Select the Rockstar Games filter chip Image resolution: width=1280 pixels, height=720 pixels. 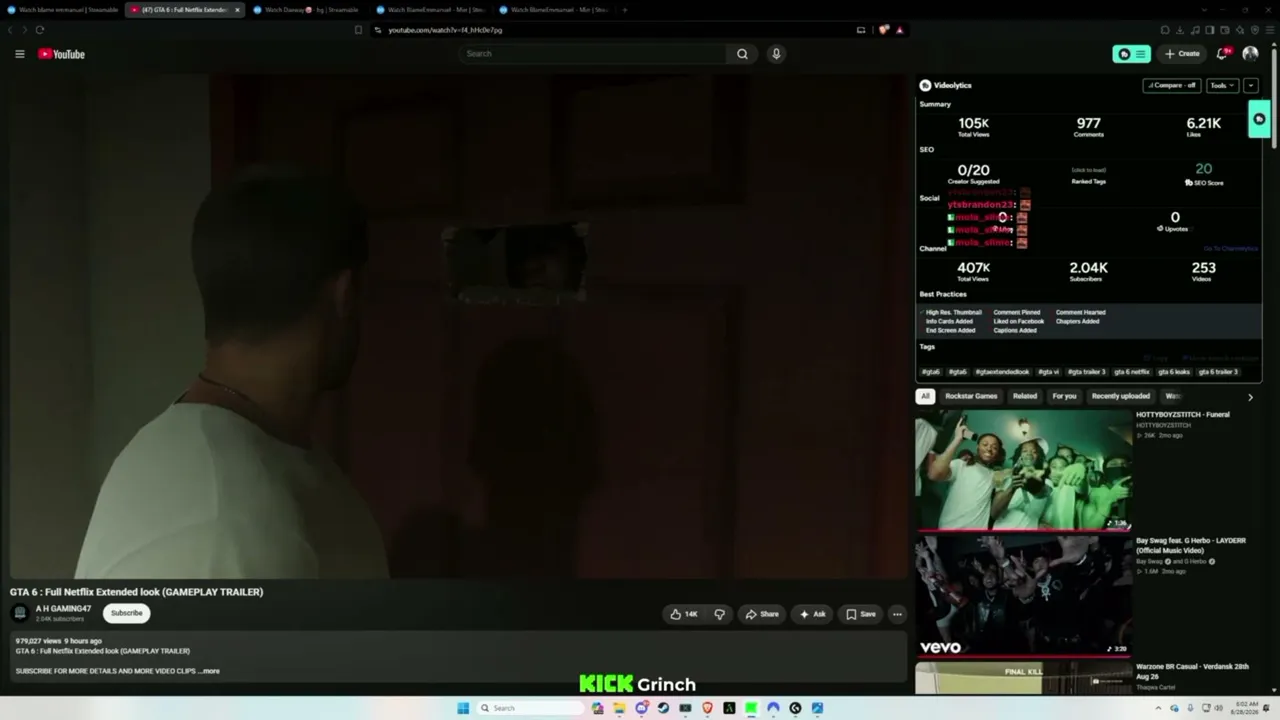point(971,396)
